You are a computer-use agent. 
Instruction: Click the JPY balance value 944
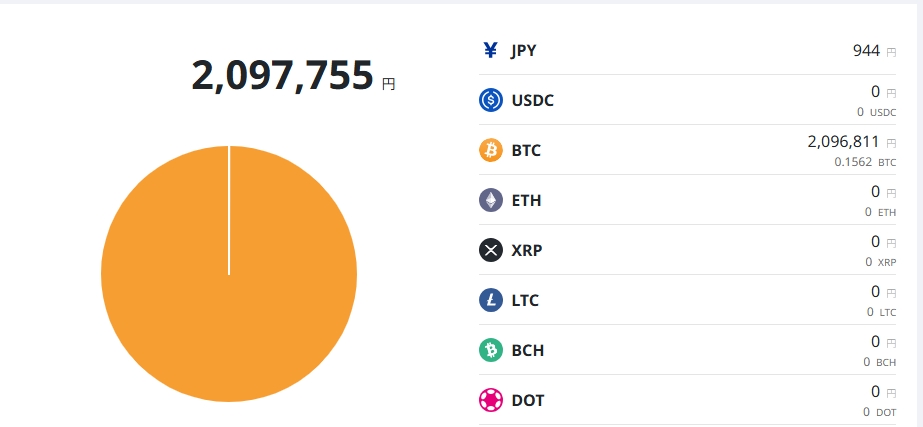(x=866, y=50)
